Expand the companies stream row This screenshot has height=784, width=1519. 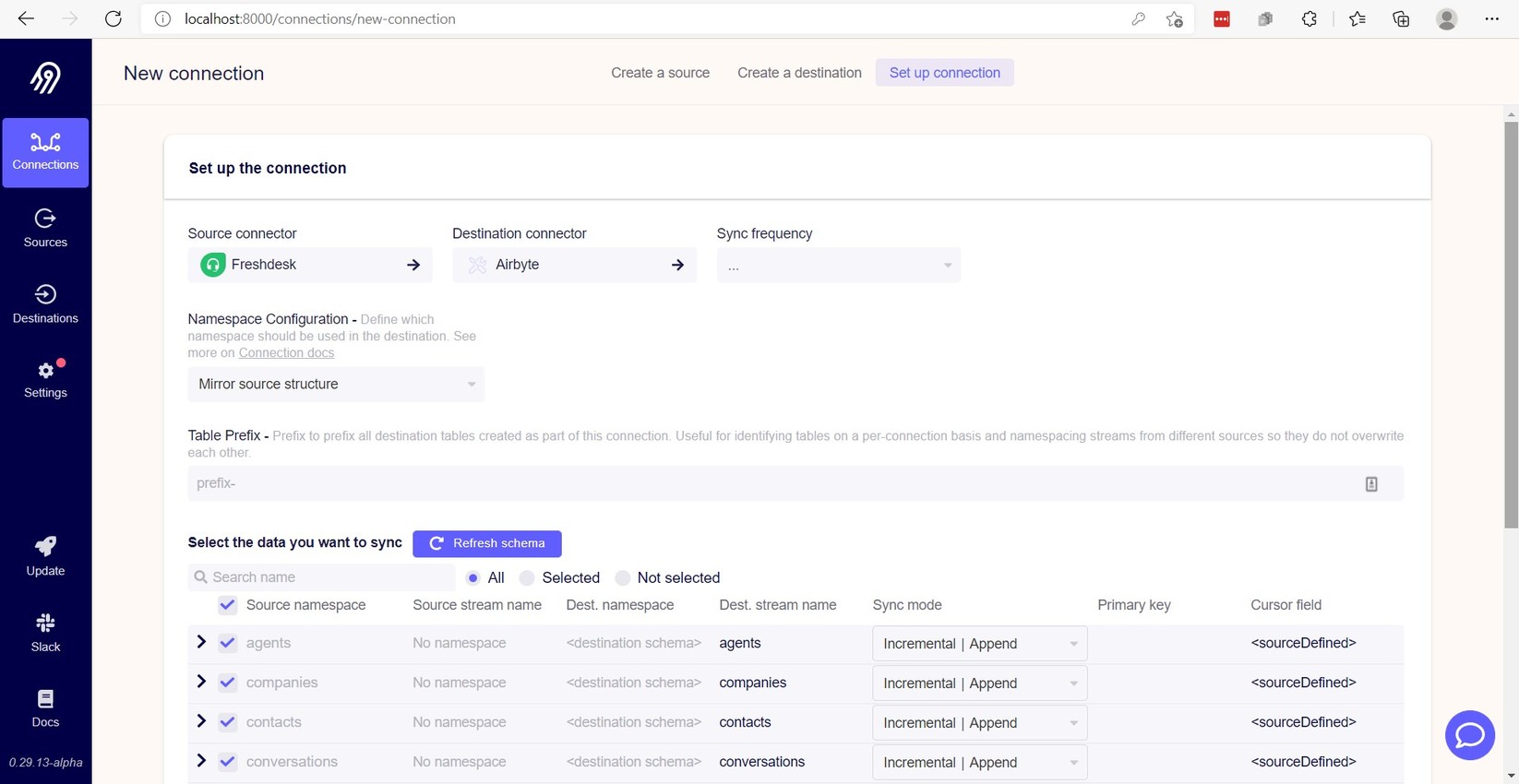click(201, 682)
